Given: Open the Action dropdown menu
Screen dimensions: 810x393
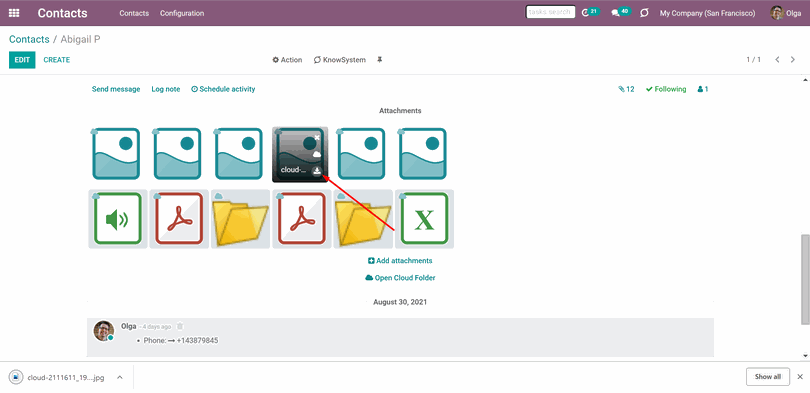Looking at the screenshot, I should pyautogui.click(x=287, y=60).
